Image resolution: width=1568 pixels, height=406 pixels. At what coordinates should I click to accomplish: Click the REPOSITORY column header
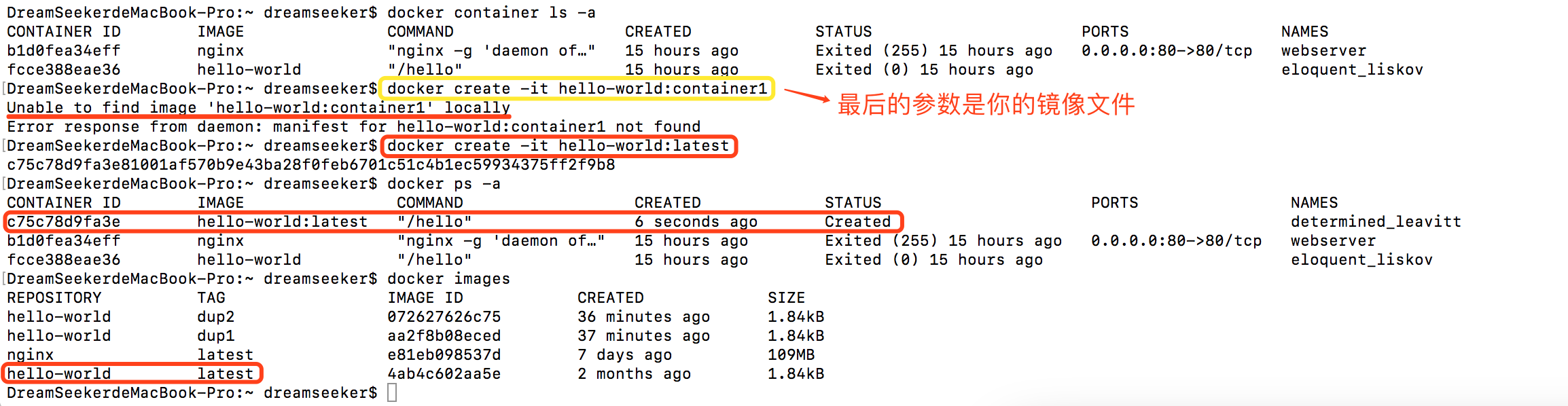pos(54,297)
